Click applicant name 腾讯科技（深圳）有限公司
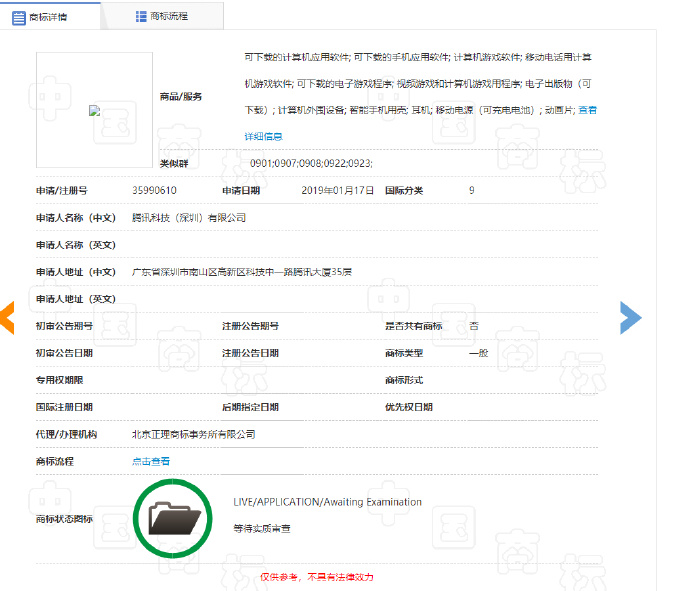The height and width of the screenshot is (591, 690). (189, 217)
